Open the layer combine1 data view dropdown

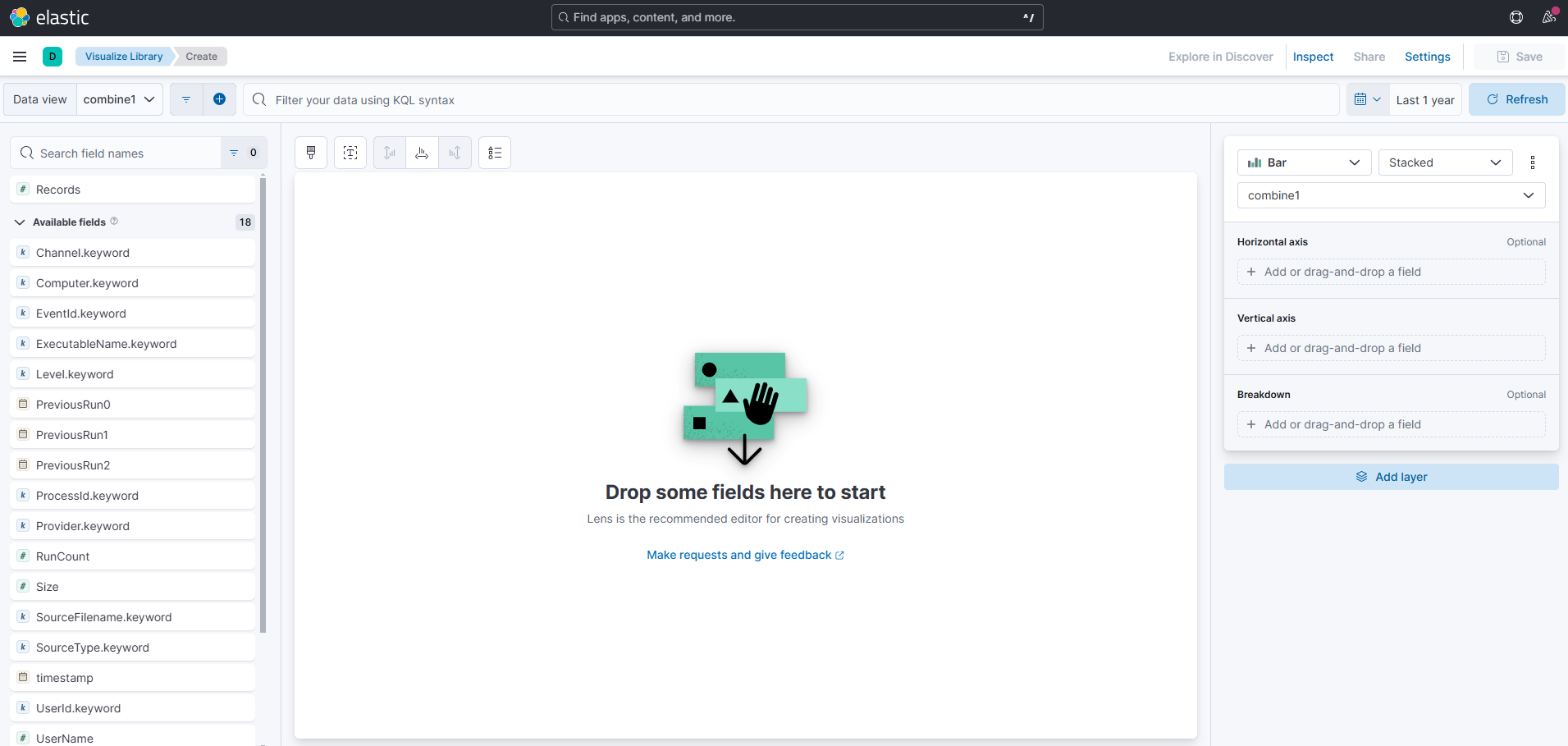(1391, 195)
